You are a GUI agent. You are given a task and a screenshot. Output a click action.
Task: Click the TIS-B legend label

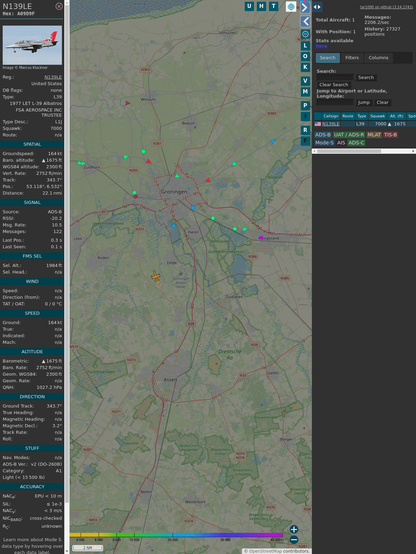[390, 135]
